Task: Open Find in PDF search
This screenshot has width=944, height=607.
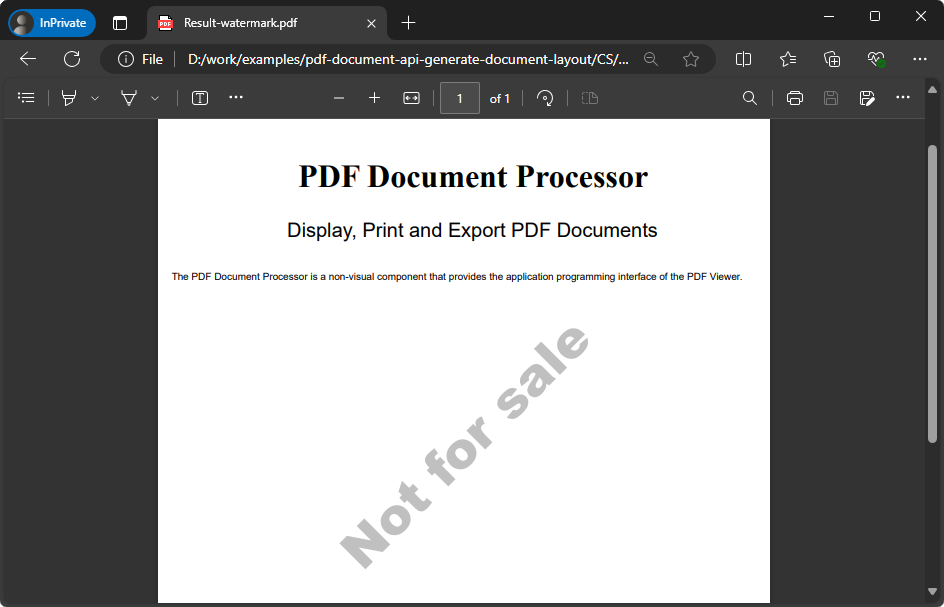Action: pyautogui.click(x=750, y=98)
